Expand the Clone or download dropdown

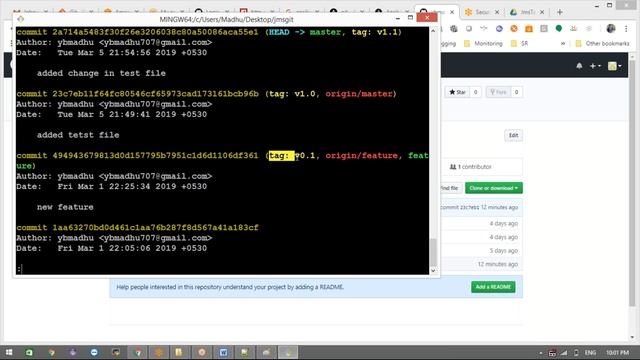493,188
